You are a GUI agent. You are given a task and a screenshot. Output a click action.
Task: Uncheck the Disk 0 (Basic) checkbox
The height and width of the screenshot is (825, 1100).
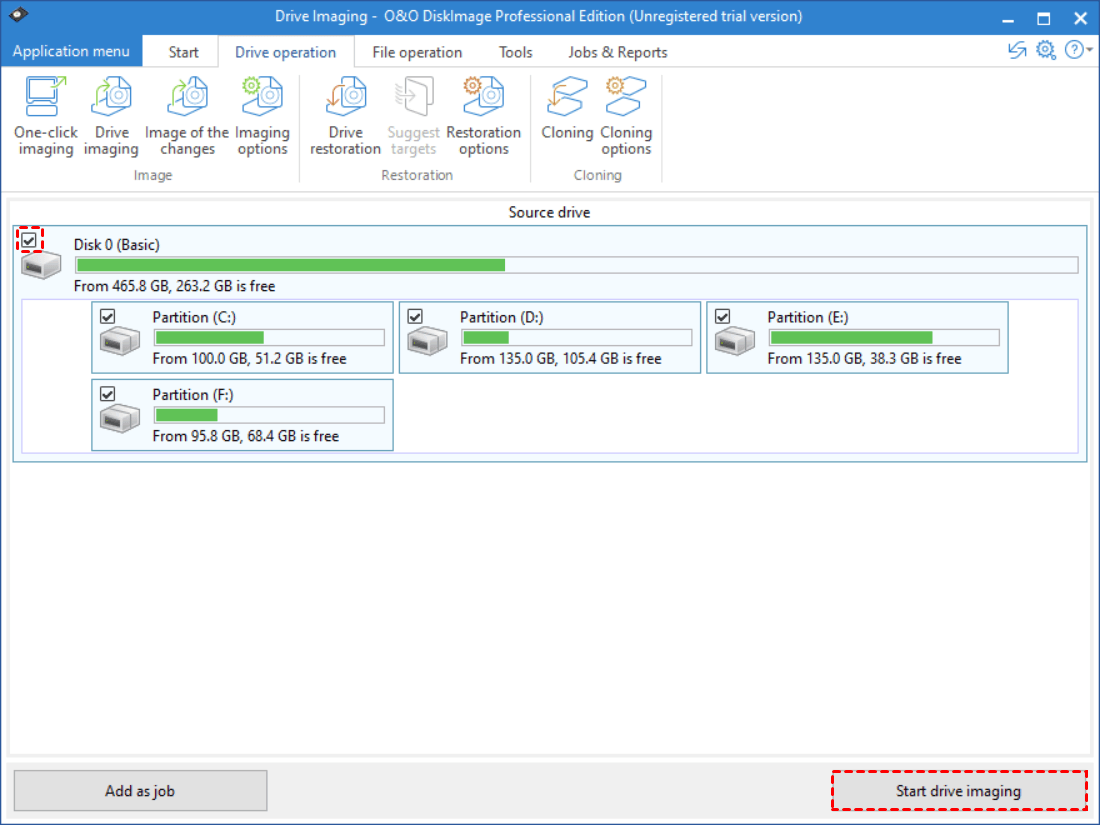tap(29, 241)
